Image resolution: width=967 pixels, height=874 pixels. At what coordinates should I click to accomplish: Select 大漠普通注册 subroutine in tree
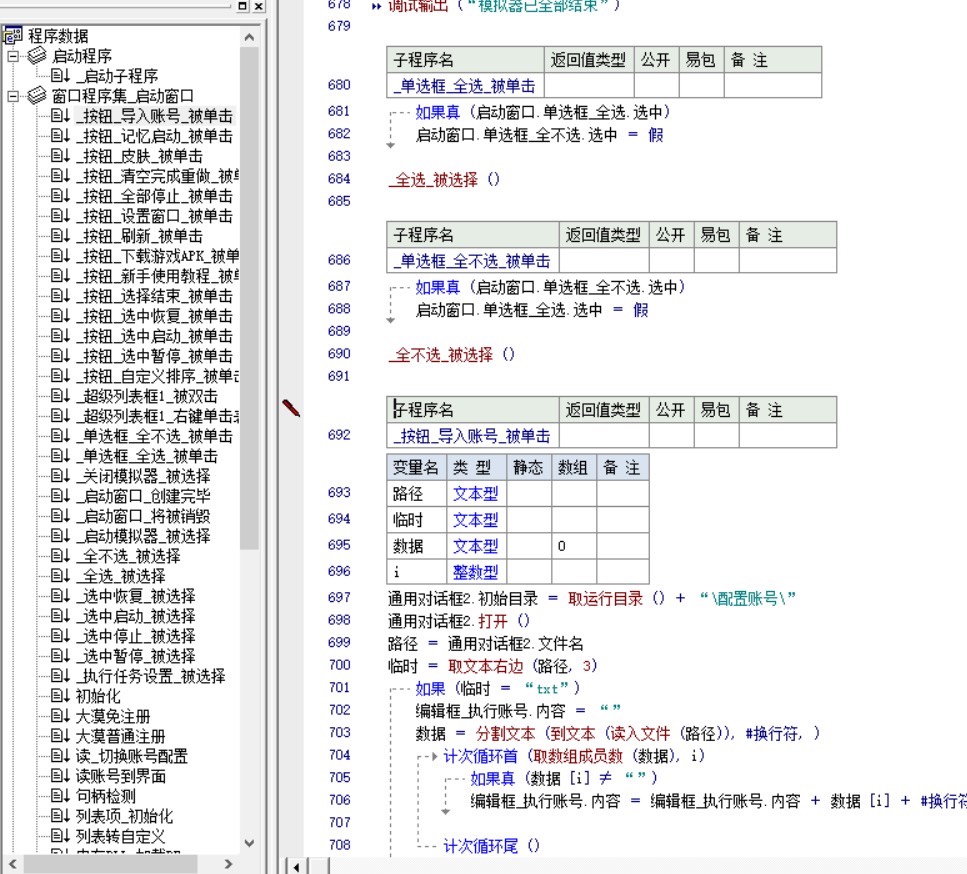coord(120,736)
